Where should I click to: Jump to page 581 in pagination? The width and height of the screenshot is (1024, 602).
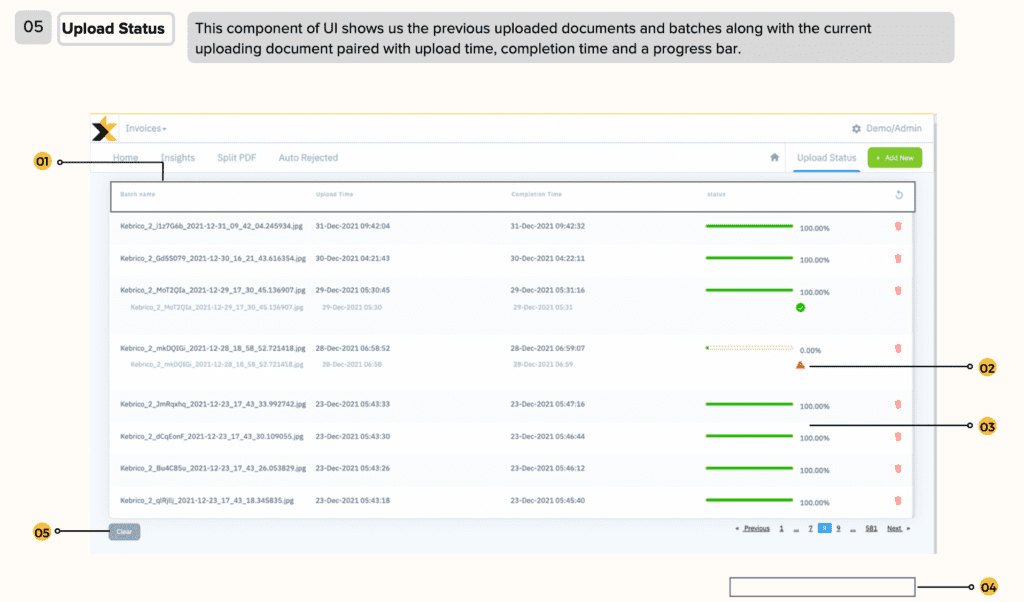click(871, 528)
